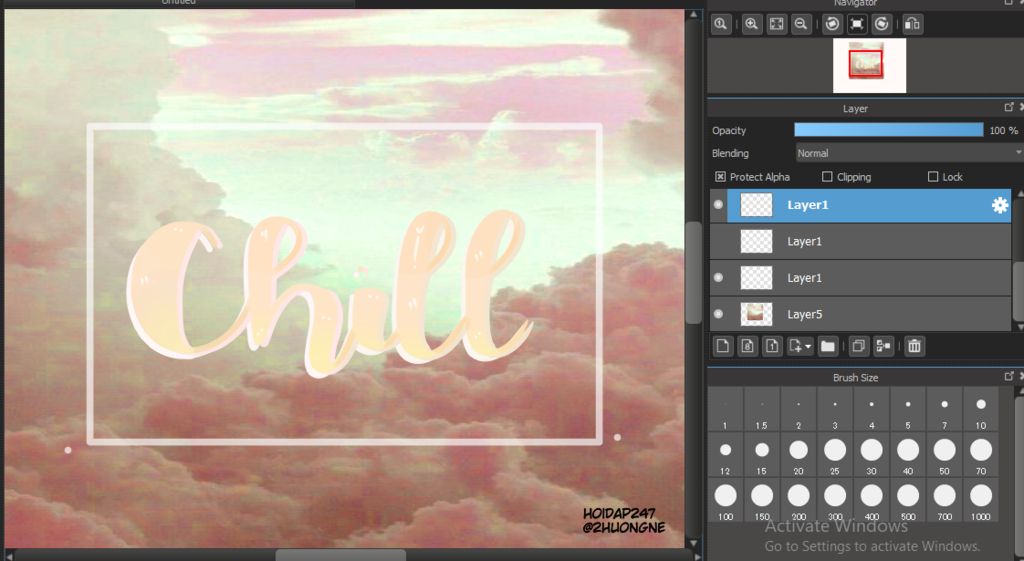Open the add special layer dropdown
Viewport: 1024px width, 561px height.
pos(800,346)
